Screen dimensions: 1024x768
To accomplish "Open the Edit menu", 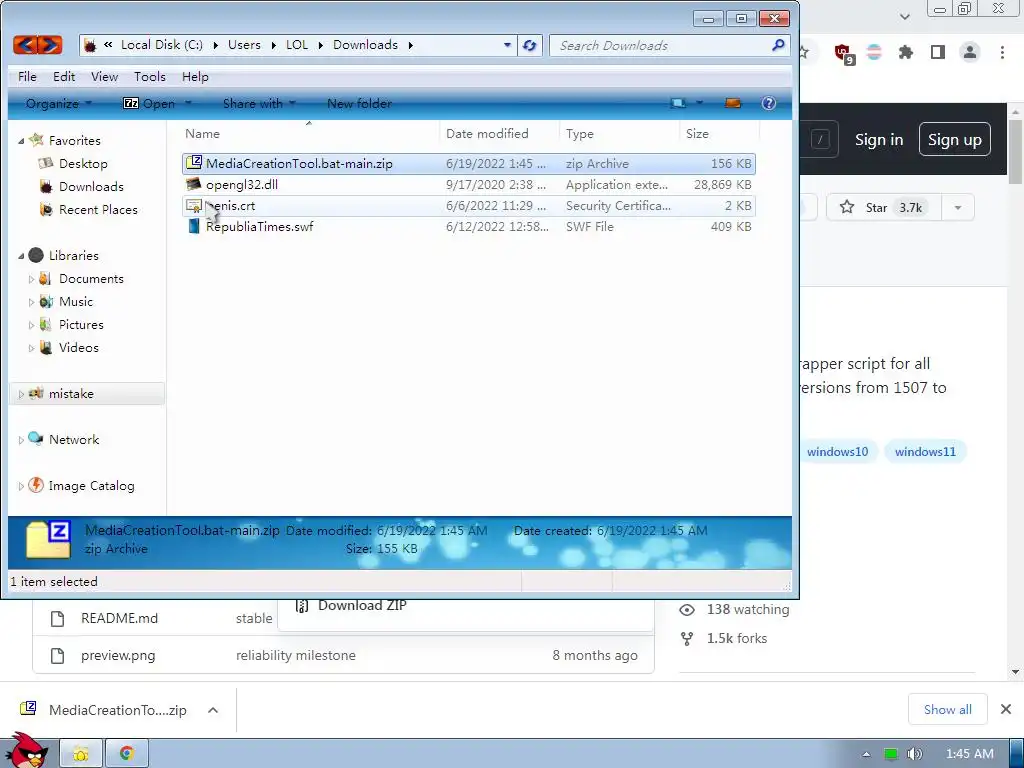I will [x=64, y=77].
